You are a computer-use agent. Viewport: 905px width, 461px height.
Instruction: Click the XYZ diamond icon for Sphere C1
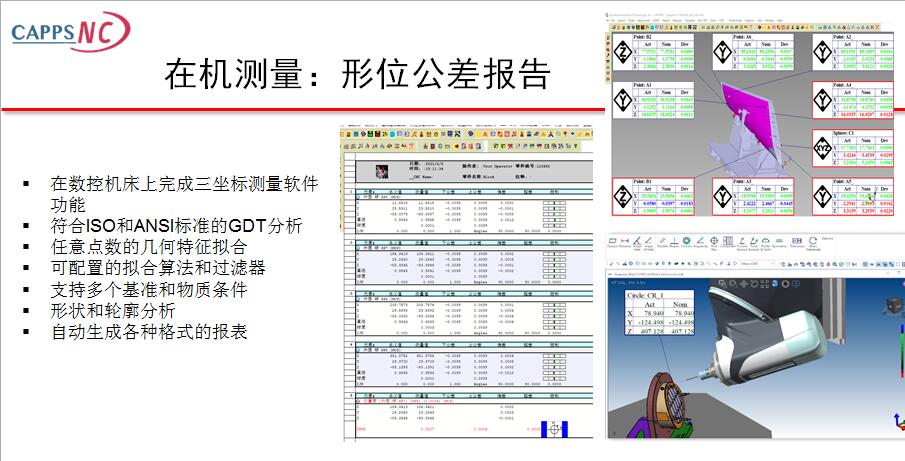[822, 146]
